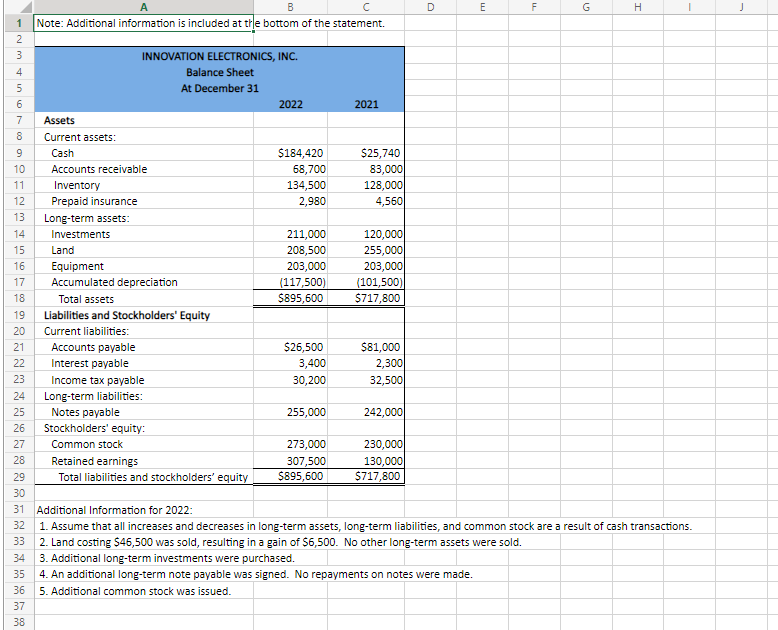Select column C header
The height and width of the screenshot is (630, 778).
(x=366, y=7)
